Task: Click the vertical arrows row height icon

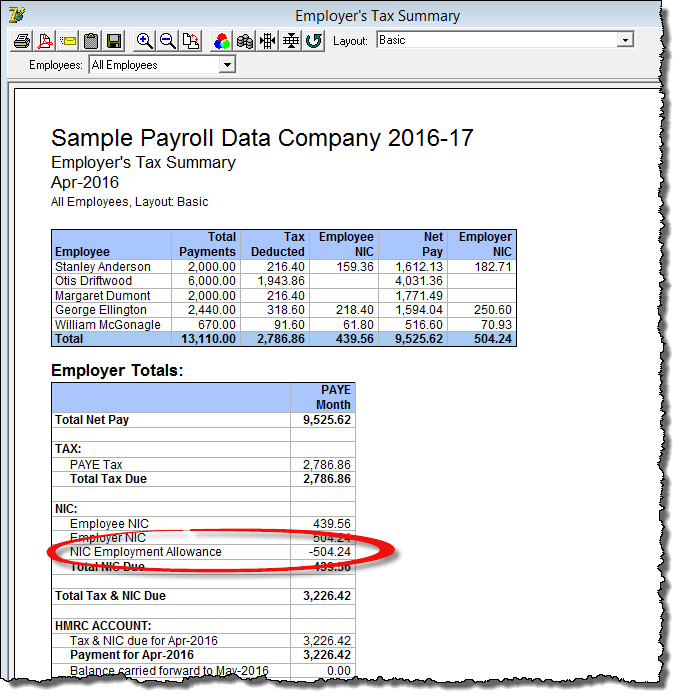Action: click(x=290, y=41)
